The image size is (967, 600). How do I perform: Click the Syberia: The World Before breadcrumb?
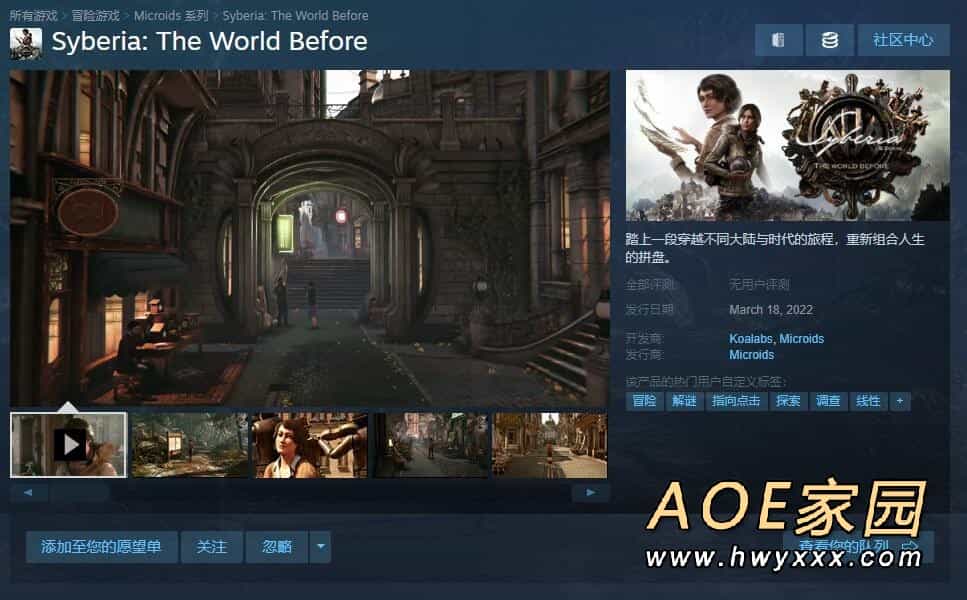point(295,15)
